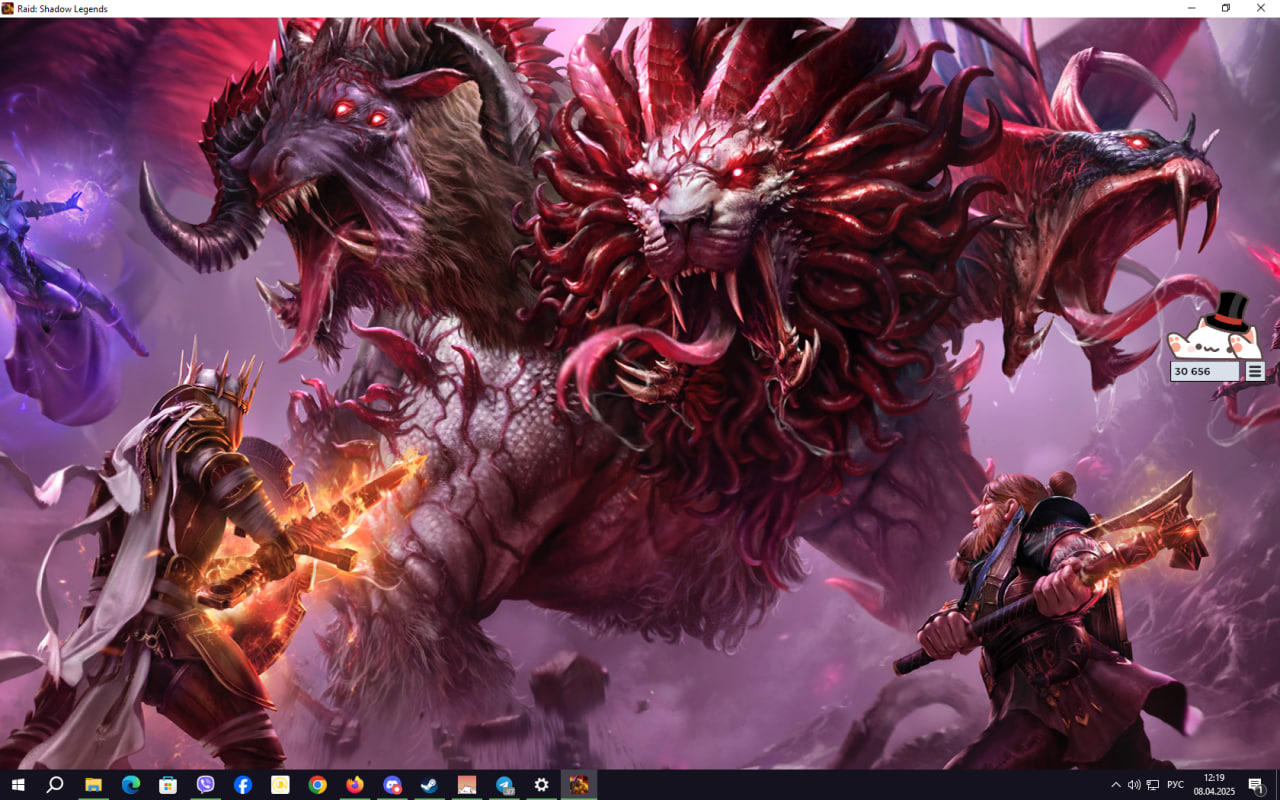Open the yellow app icon after Facebook
1280x800 pixels.
[x=280, y=785]
